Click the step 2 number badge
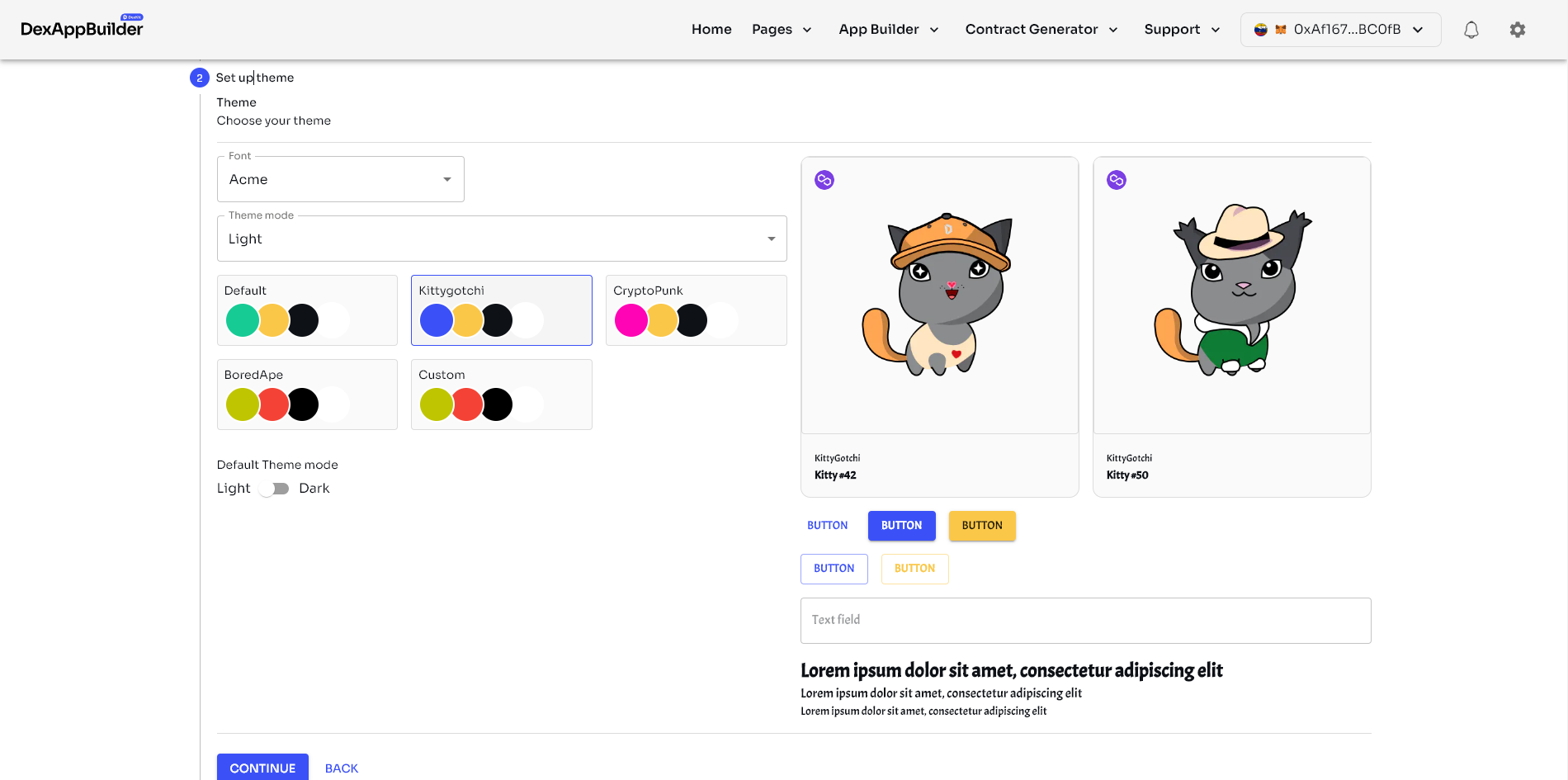 click(x=199, y=78)
